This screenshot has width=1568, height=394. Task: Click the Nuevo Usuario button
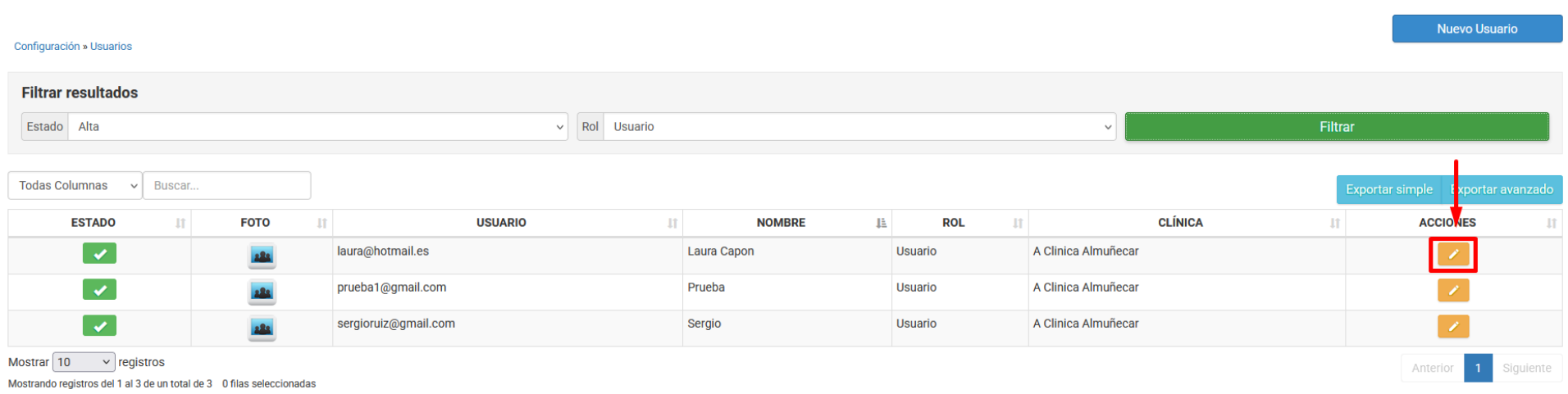[x=1476, y=29]
